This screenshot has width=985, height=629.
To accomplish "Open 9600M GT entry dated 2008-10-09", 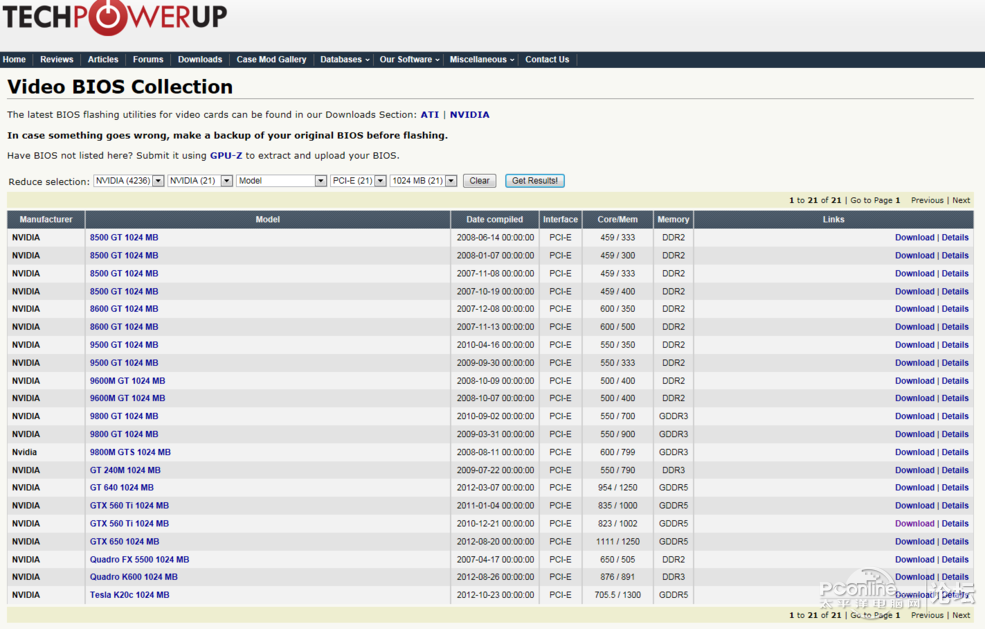I will pos(128,381).
